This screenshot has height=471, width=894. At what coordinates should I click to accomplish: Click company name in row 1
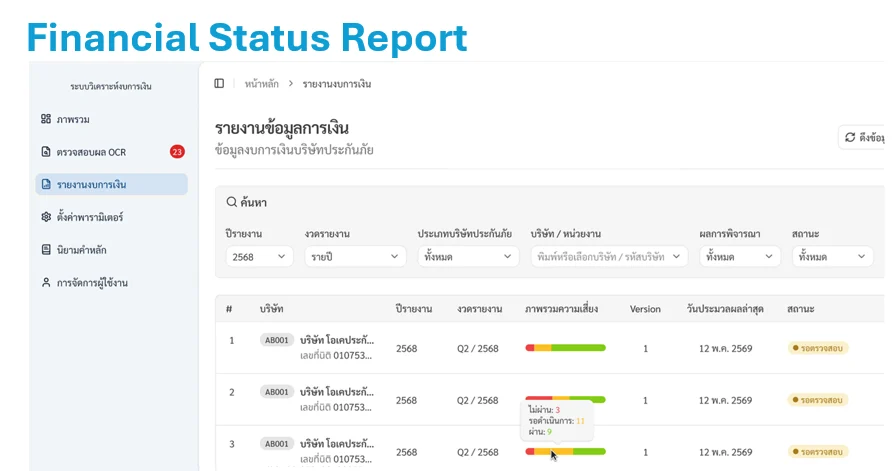(337, 340)
